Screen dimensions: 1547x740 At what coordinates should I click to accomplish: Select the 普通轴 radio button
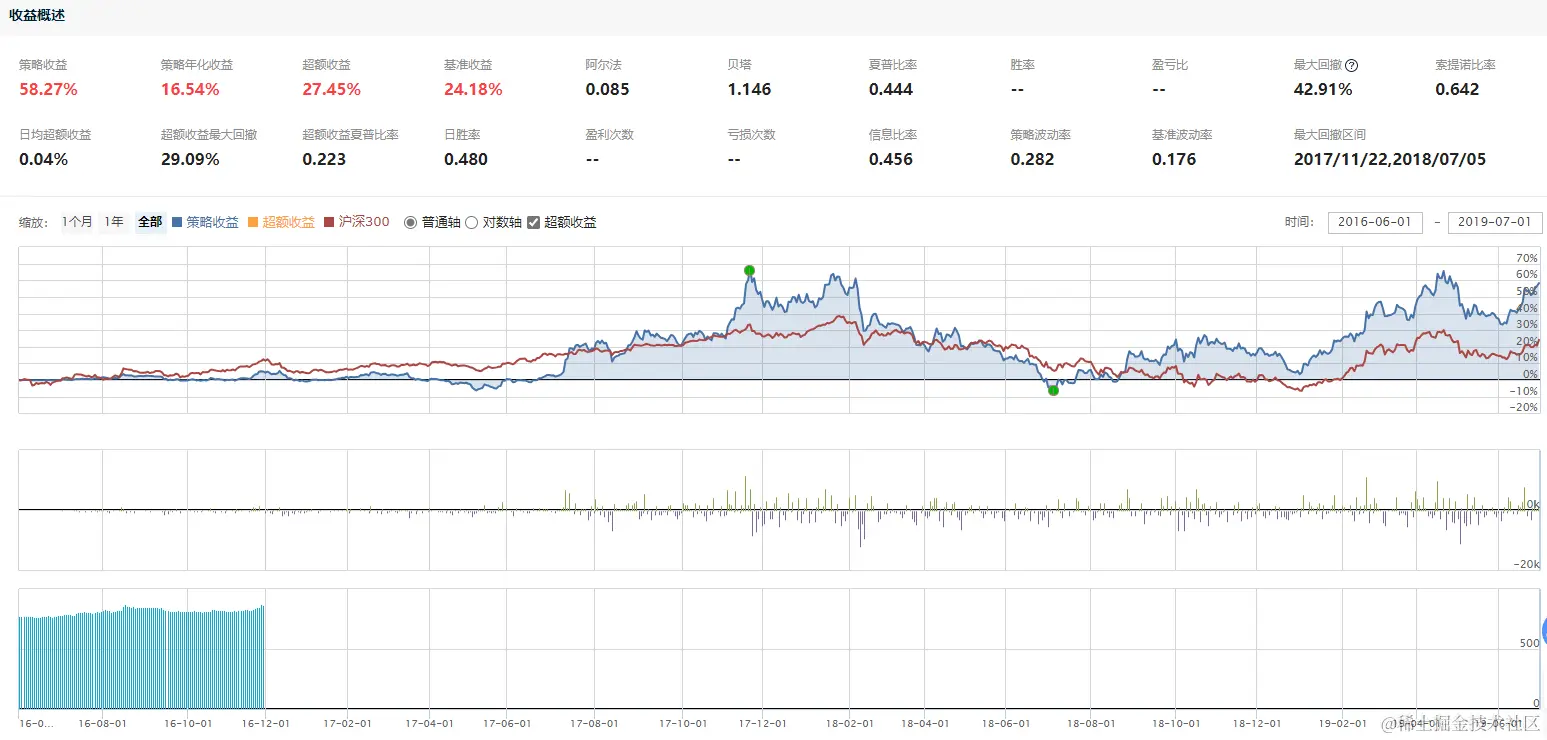coord(410,222)
